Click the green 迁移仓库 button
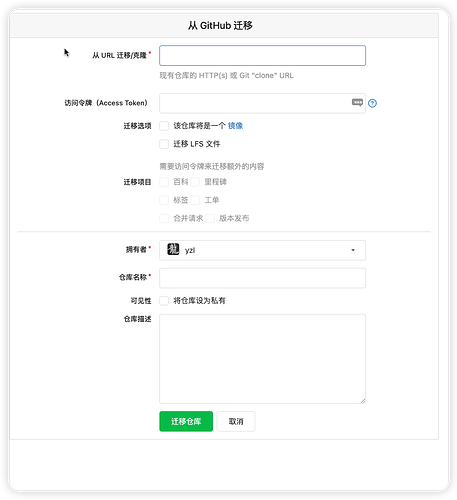The image size is (457, 500). click(x=186, y=421)
